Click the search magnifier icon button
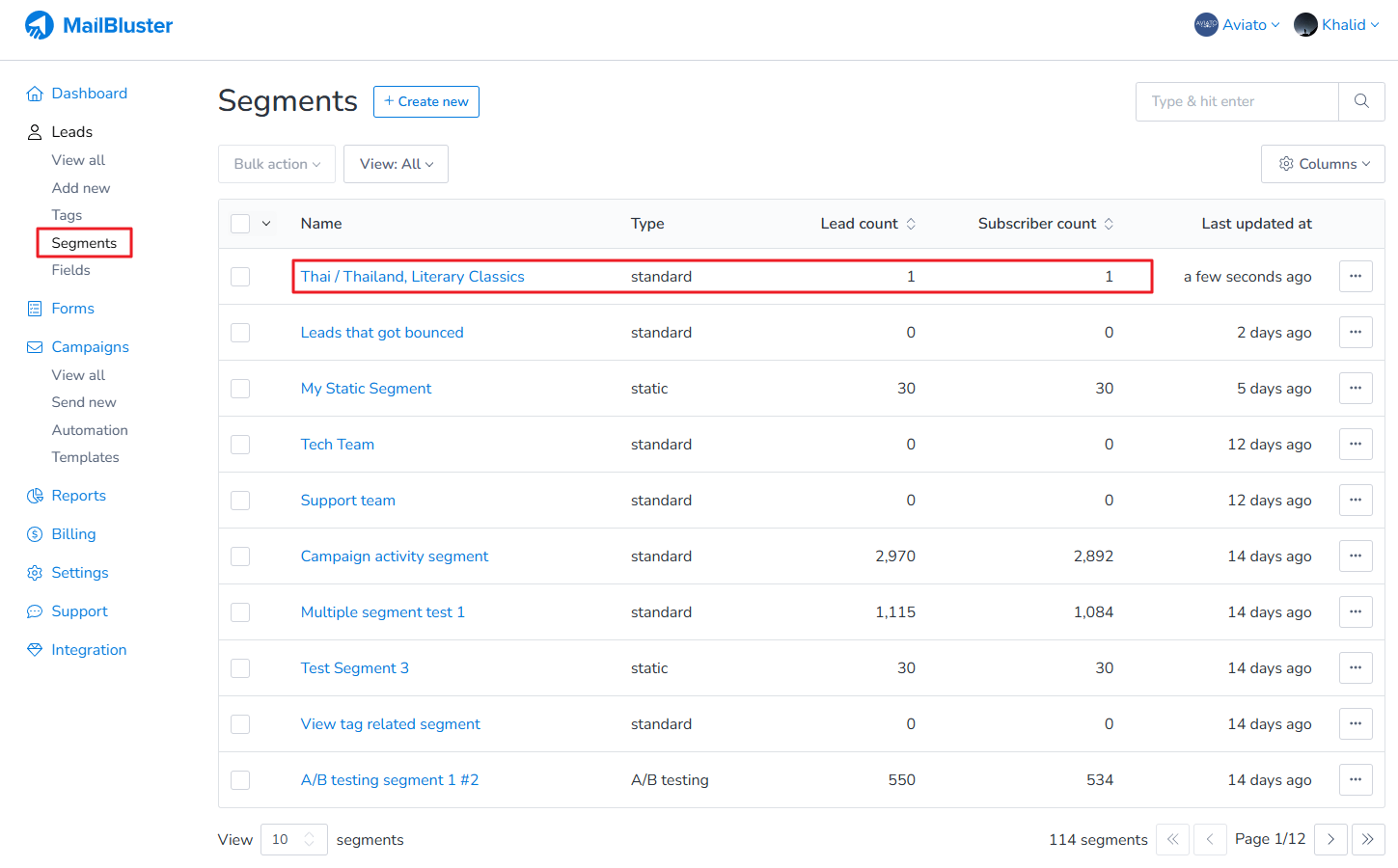Screen dimensions: 1398x868 tap(1361, 101)
